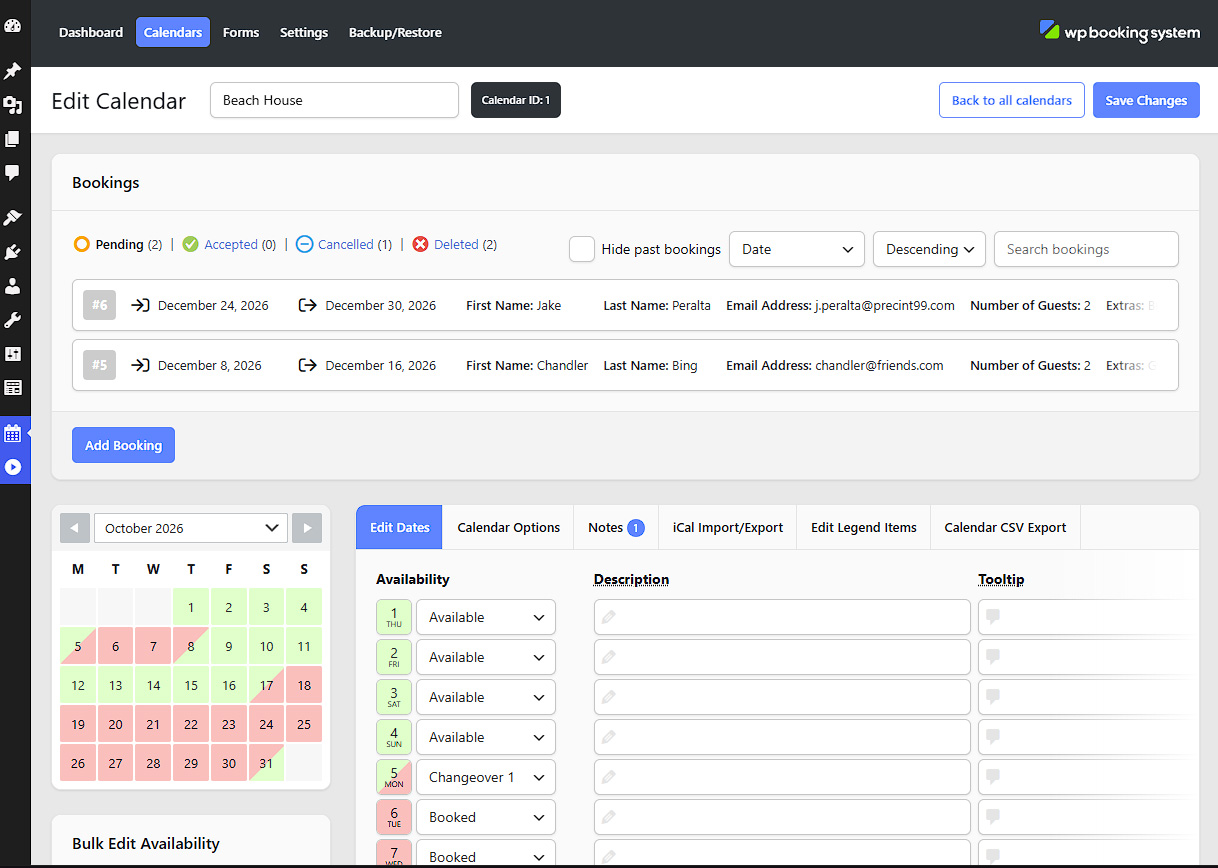The height and width of the screenshot is (868, 1218).
Task: Open Appearance paintbrush icon
Action: point(12,218)
